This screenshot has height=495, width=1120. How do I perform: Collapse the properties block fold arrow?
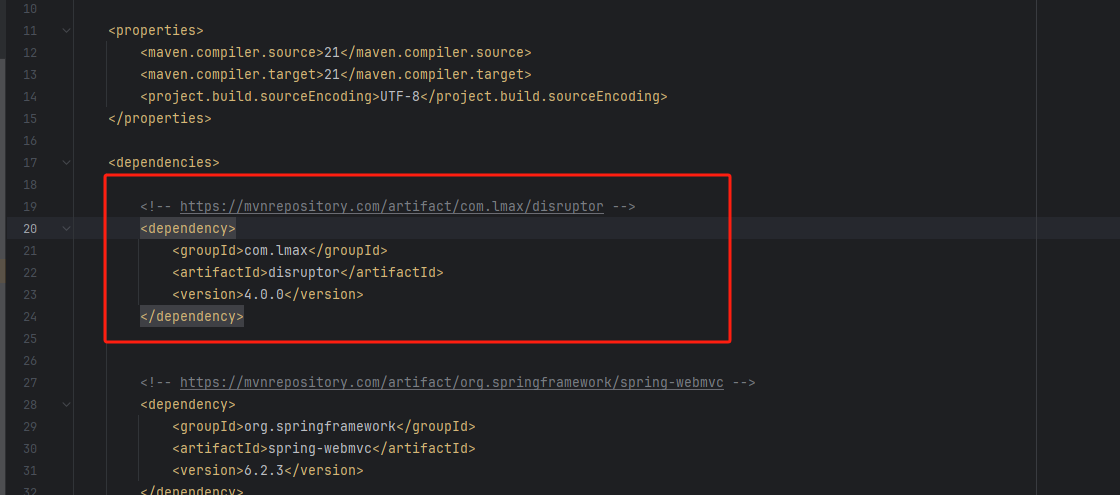[66, 31]
